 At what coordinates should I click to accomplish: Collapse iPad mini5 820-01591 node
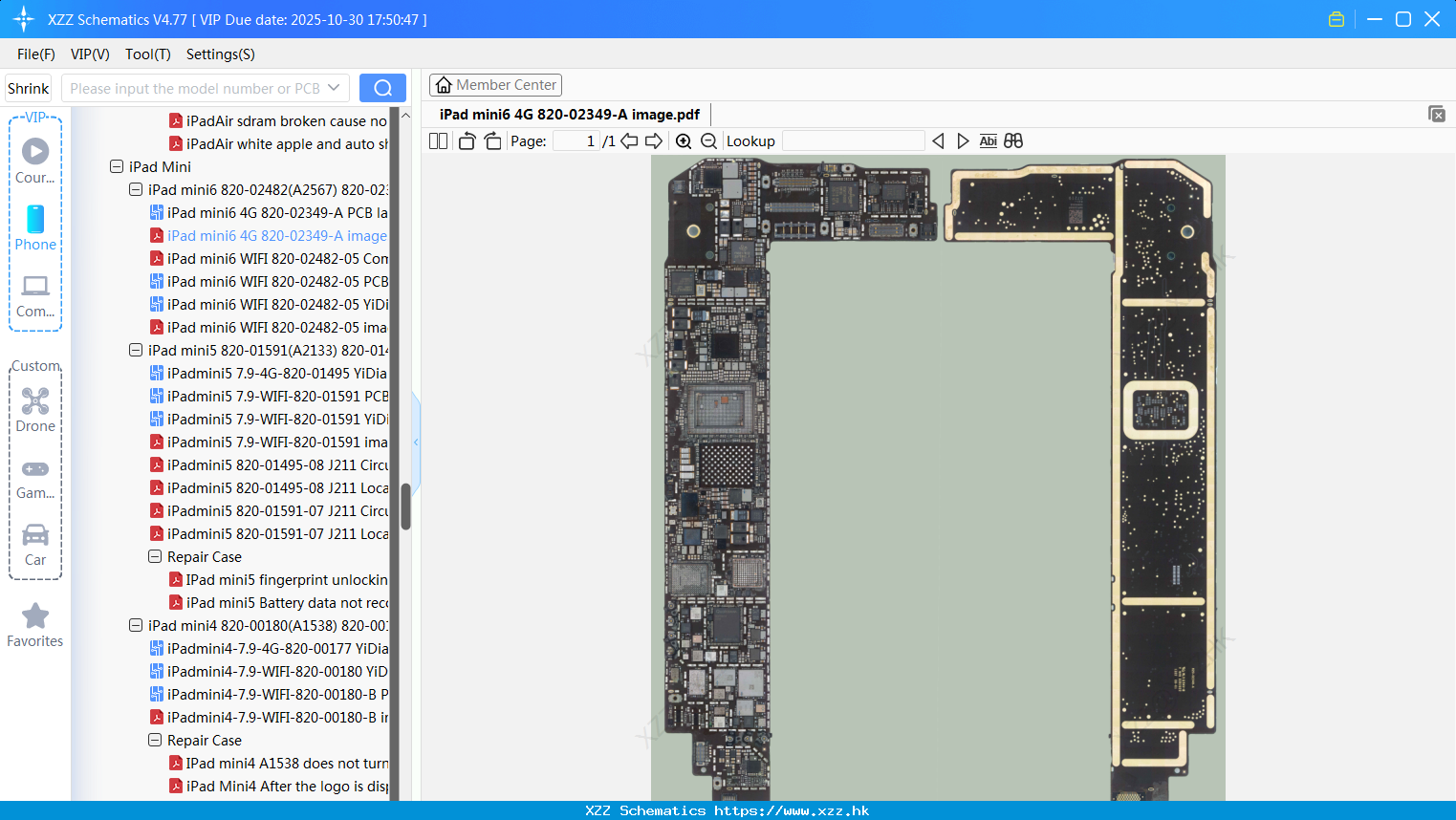(x=136, y=350)
